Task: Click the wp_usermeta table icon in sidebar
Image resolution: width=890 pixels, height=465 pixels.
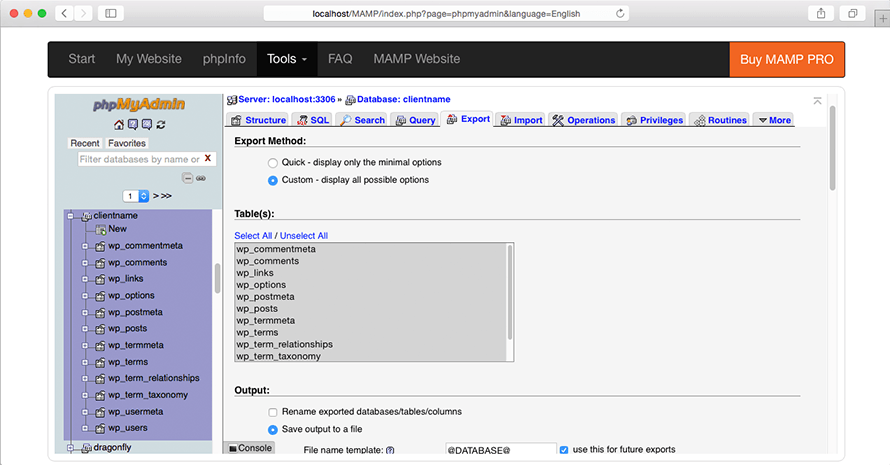Action: point(100,412)
